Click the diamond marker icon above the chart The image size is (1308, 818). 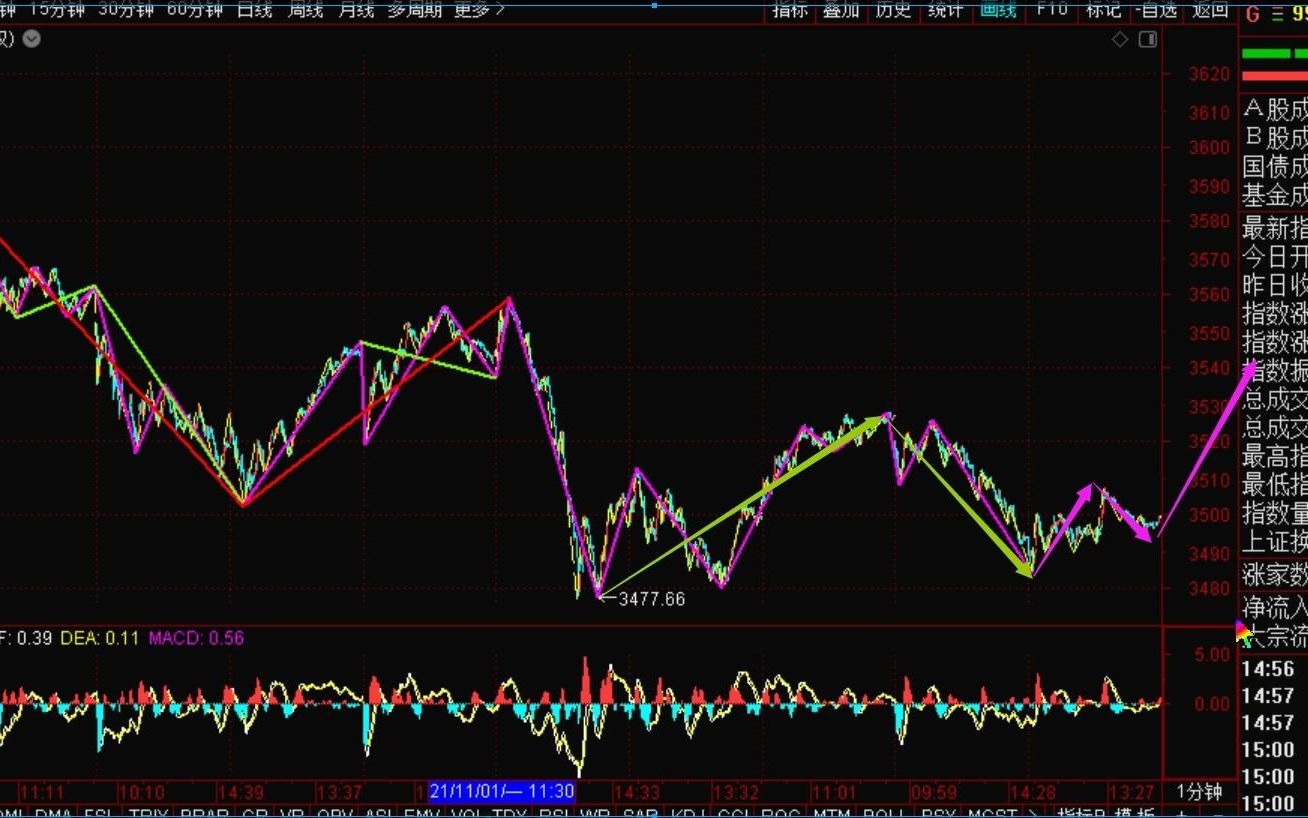point(1120,39)
